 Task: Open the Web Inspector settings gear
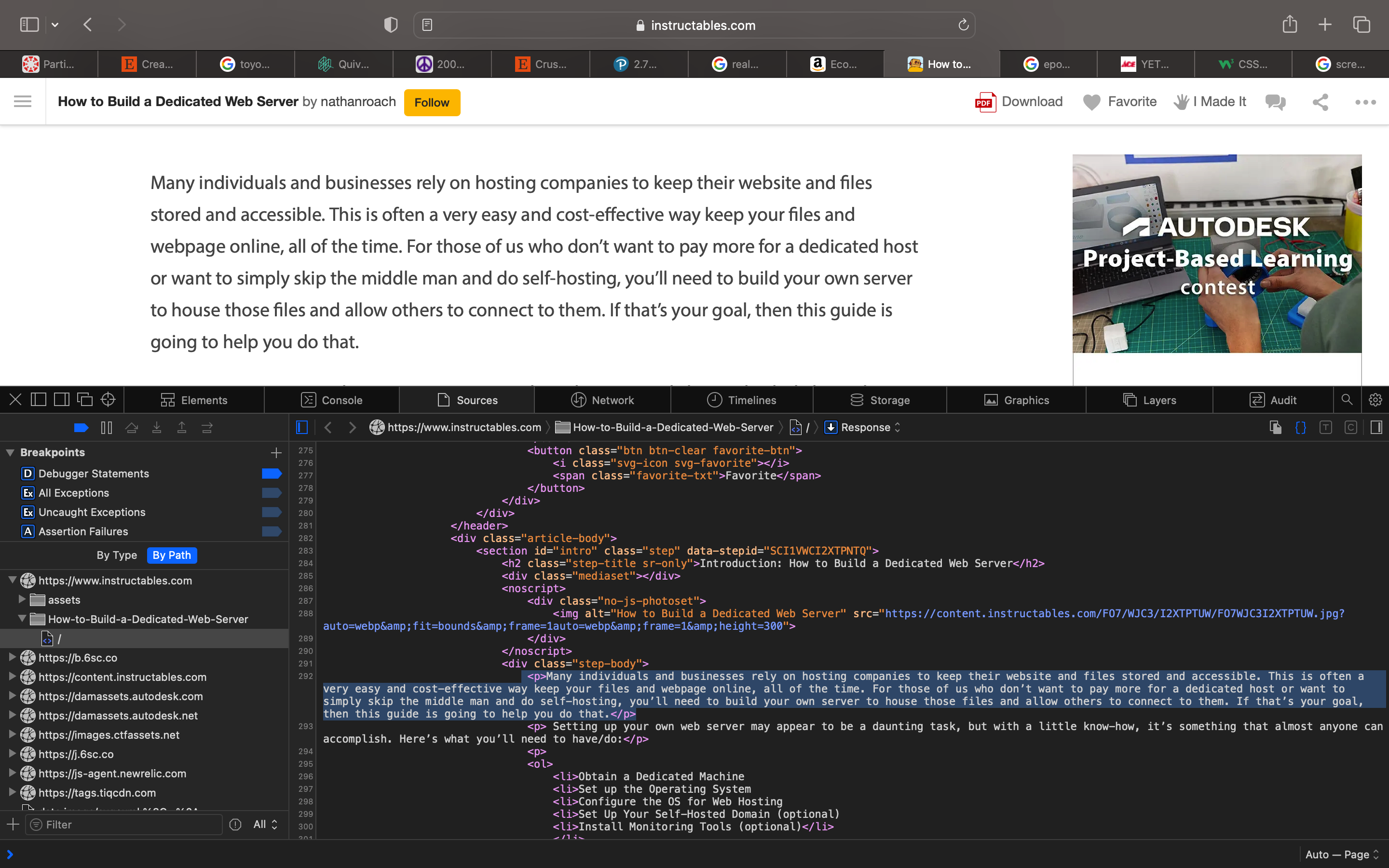(1375, 400)
